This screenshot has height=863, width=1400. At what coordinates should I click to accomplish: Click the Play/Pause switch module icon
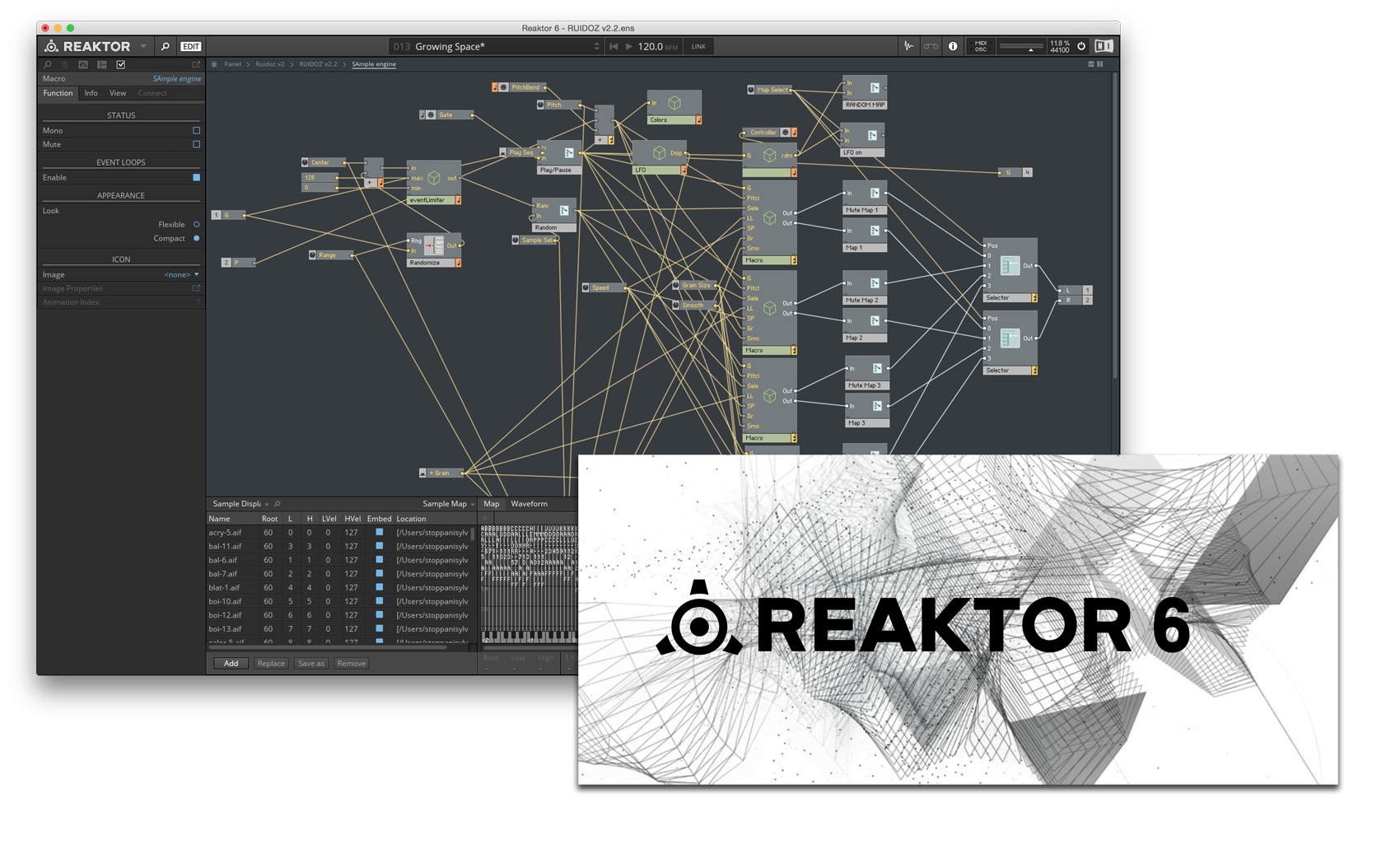[568, 153]
